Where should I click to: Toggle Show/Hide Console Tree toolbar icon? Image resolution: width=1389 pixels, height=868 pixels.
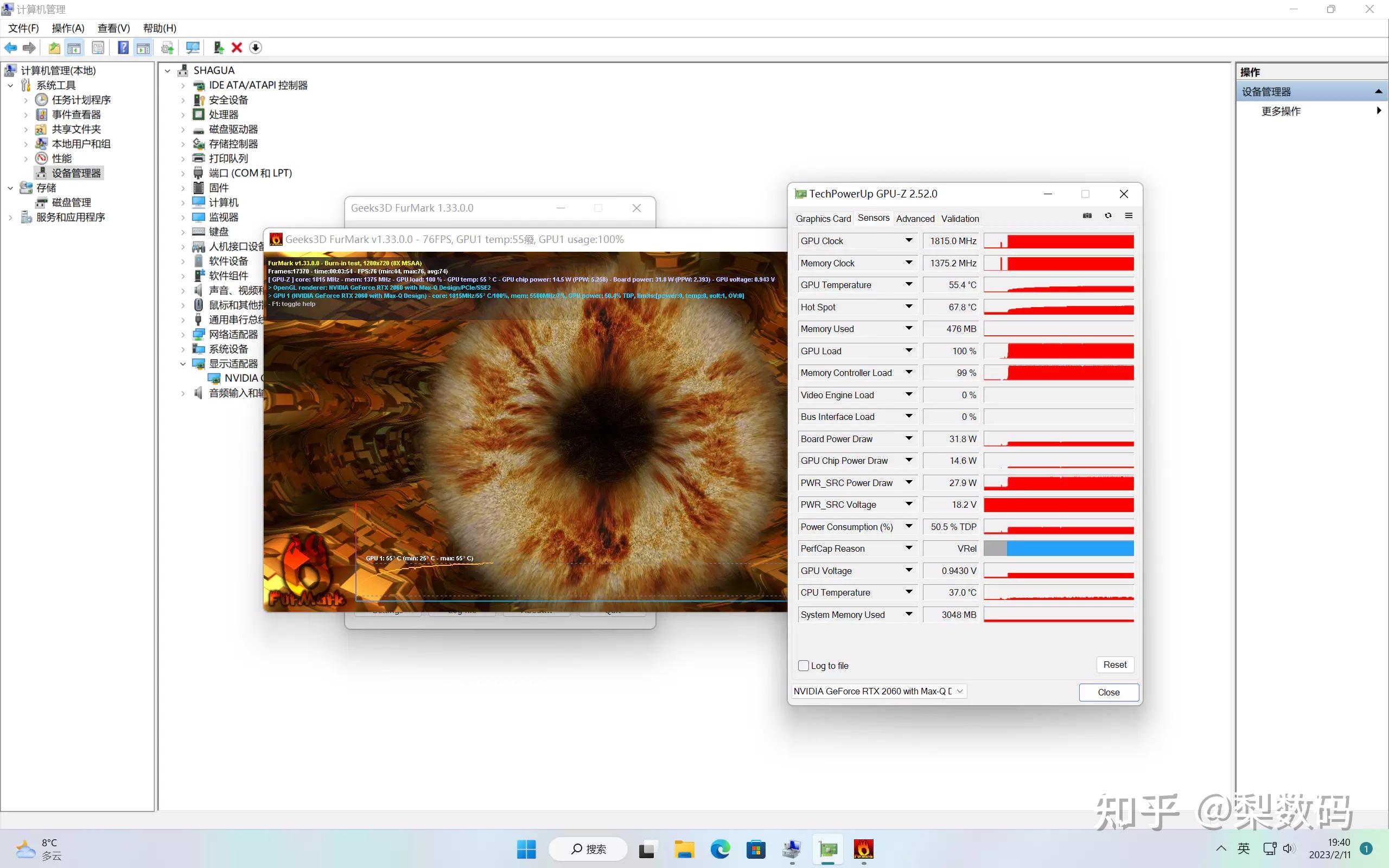(74, 48)
